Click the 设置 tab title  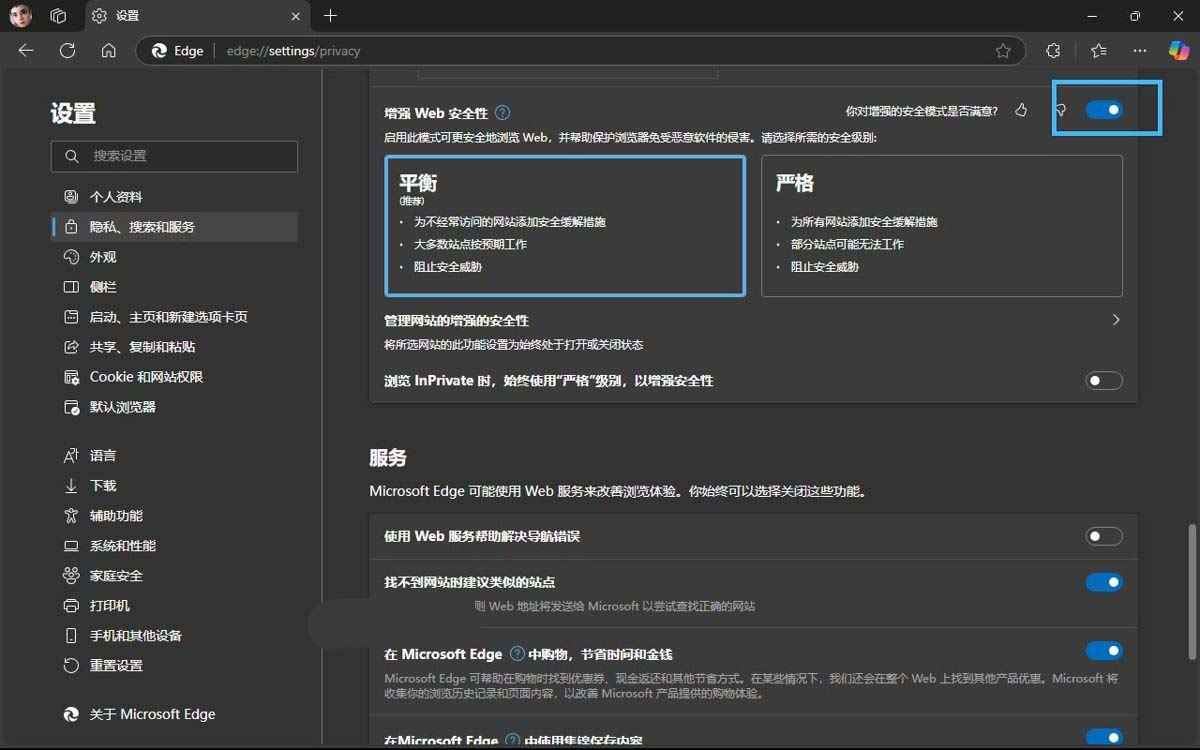(x=127, y=16)
